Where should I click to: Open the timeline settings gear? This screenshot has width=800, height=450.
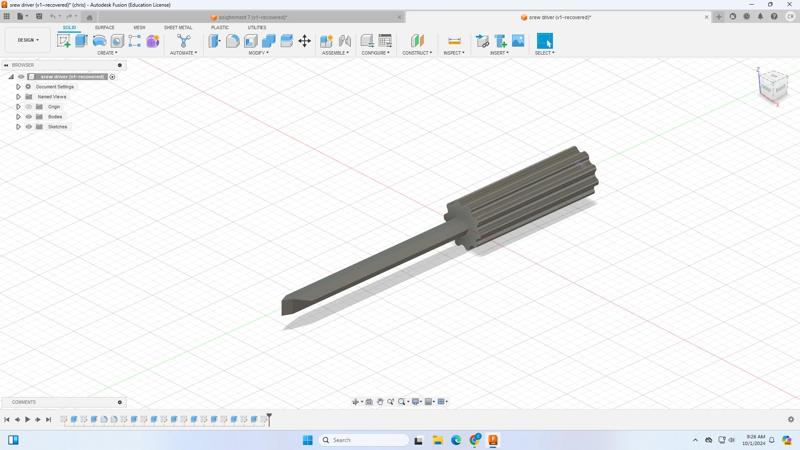pos(791,419)
